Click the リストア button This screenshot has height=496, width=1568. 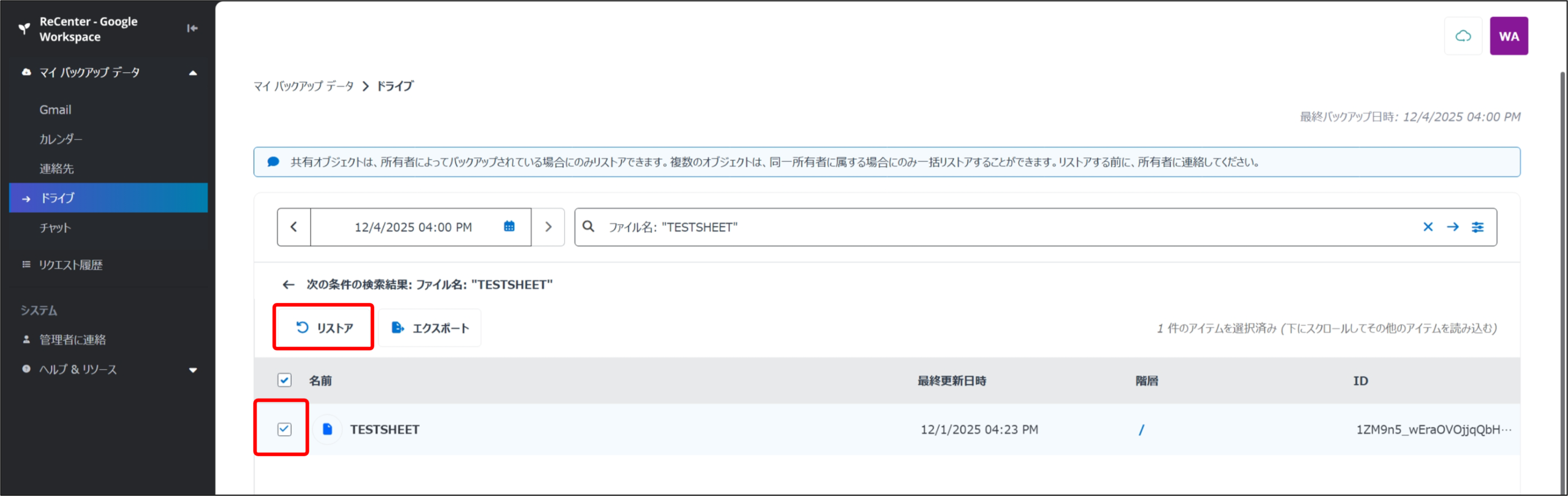324,328
